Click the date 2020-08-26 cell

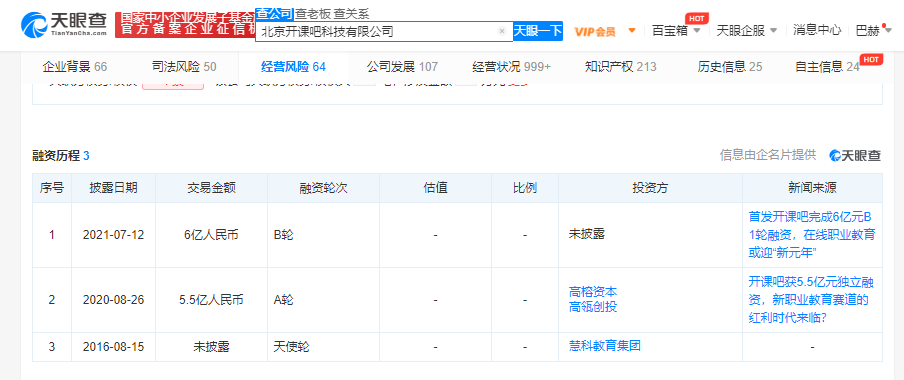point(113,300)
